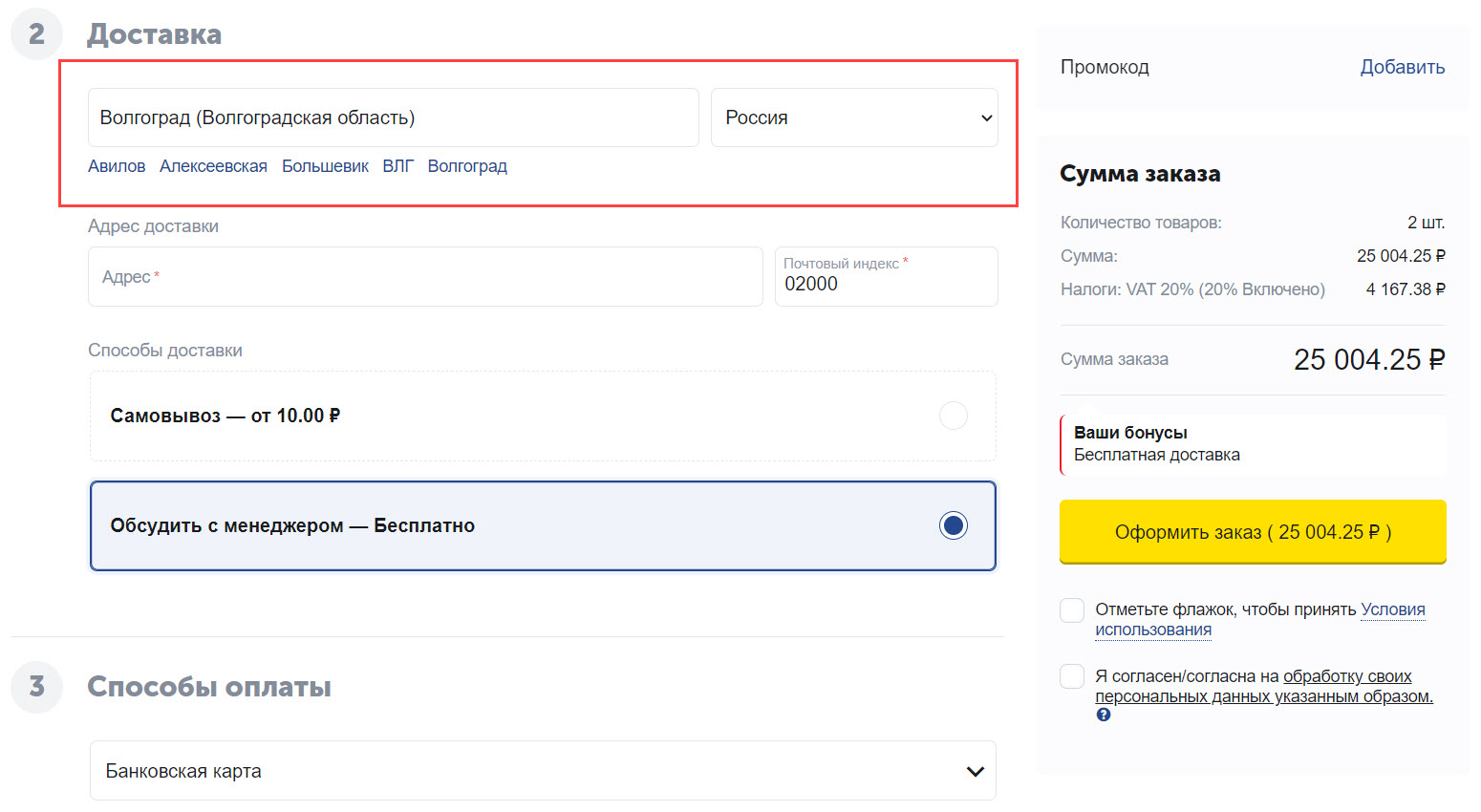Image resolution: width=1481 pixels, height=812 pixels.
Task: Click the help question mark icon
Action: click(1104, 715)
